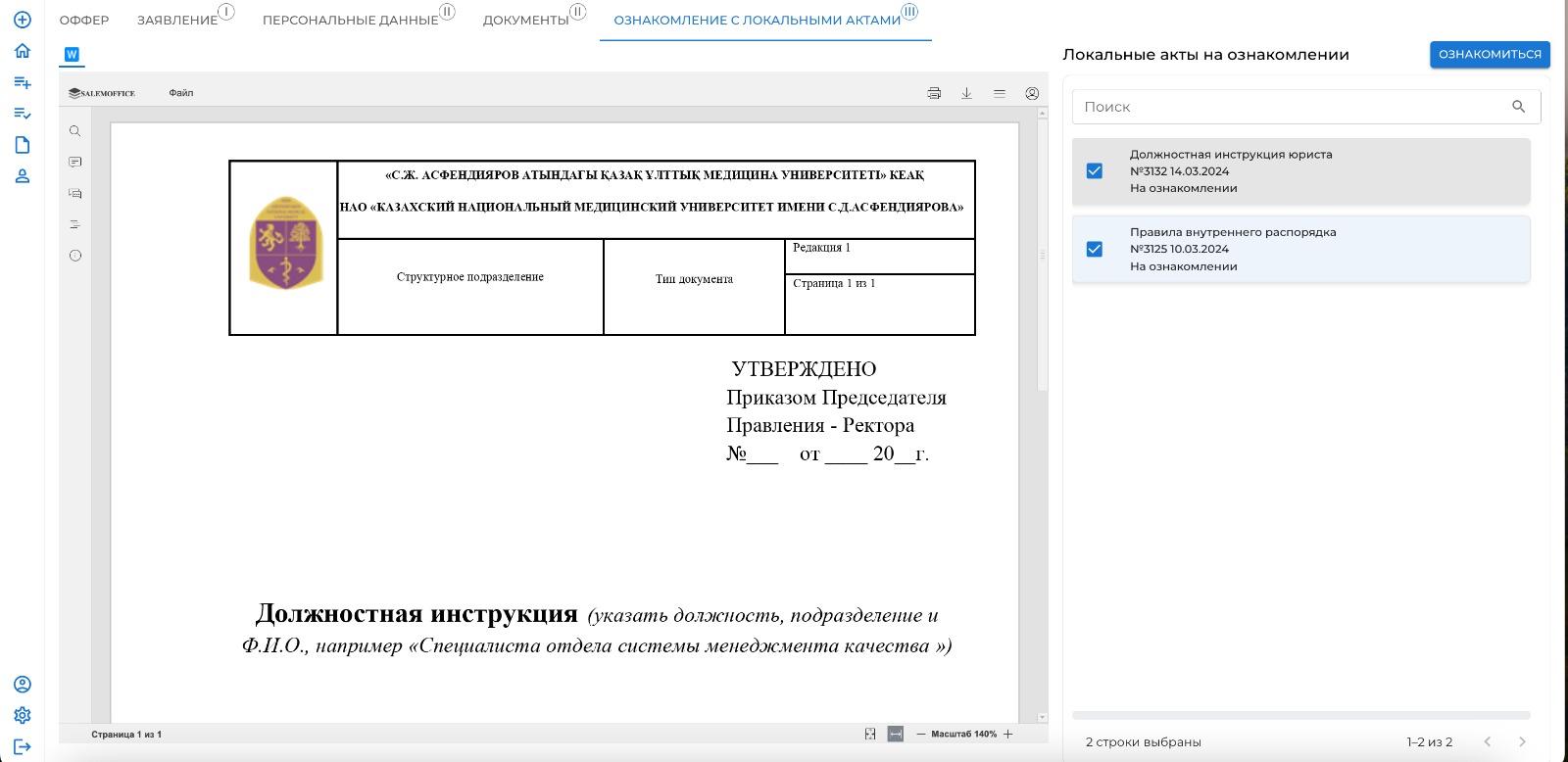Click the Поиск search field
The image size is (1568, 762).
[1289, 107]
